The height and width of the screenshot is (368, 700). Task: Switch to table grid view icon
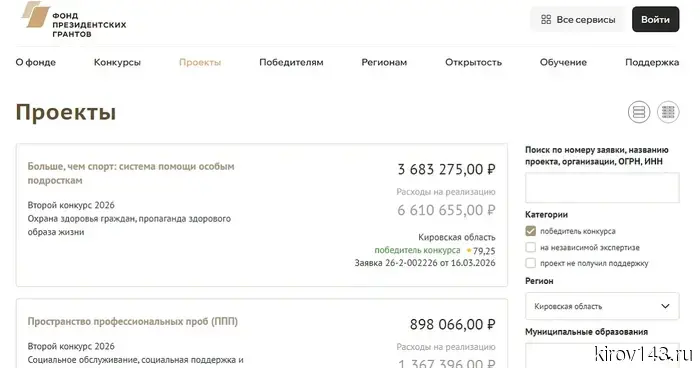tap(668, 112)
